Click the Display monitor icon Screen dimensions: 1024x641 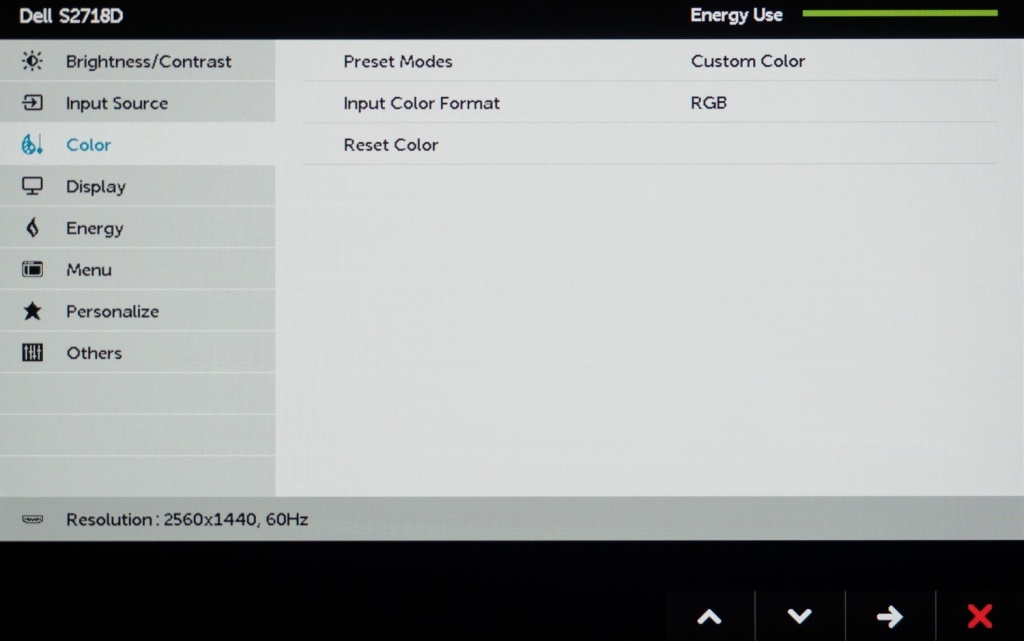32,186
